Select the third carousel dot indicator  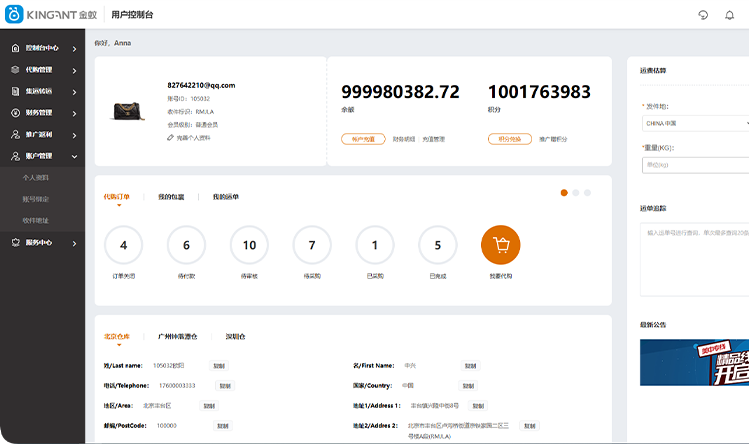tap(588, 192)
